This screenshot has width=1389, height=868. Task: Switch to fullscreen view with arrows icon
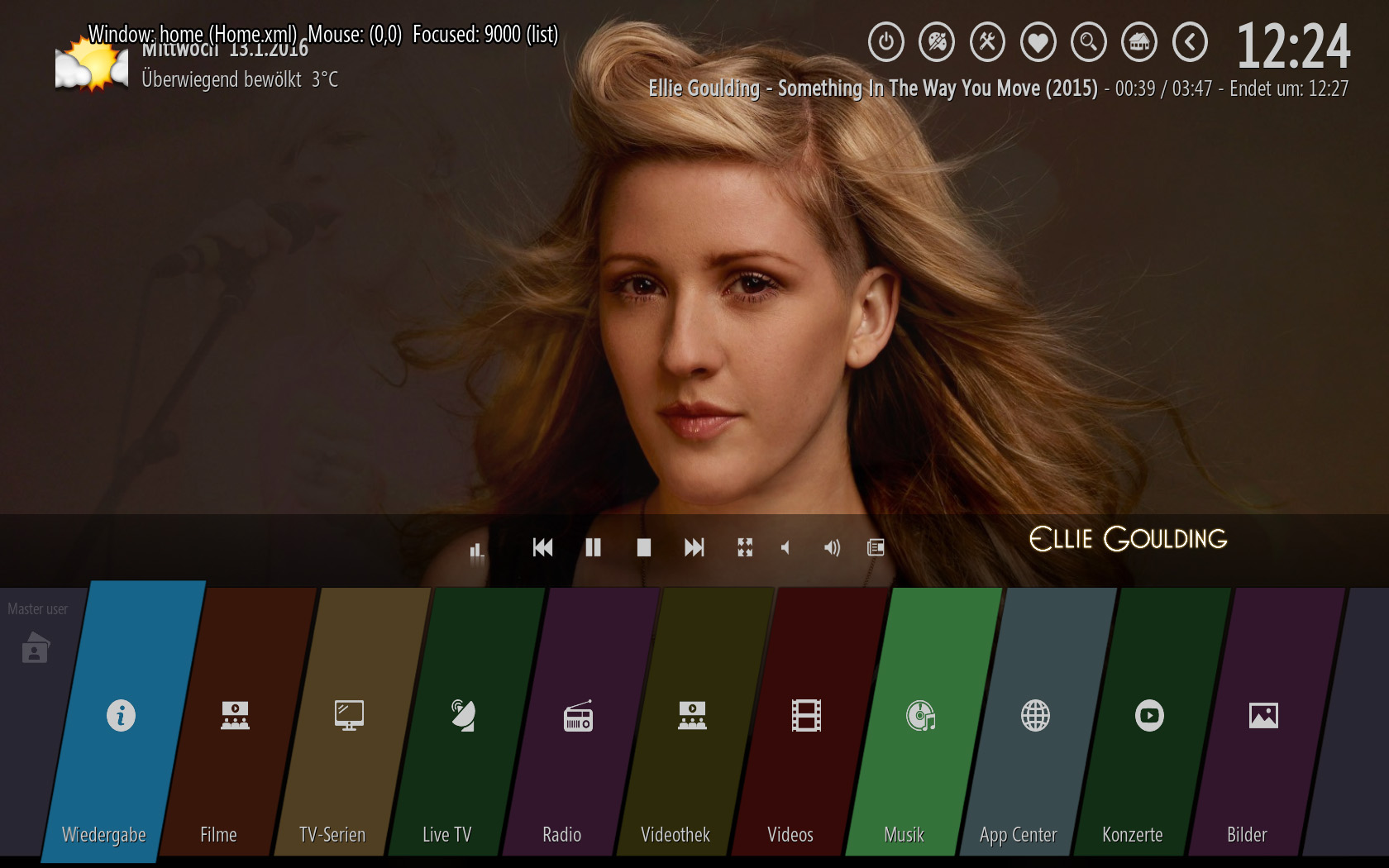745,547
